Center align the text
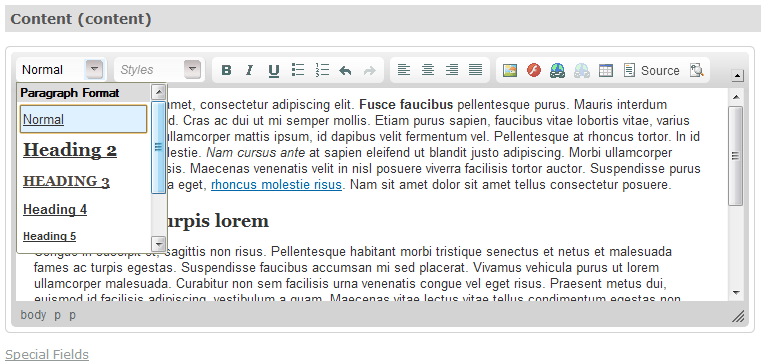 [428, 70]
